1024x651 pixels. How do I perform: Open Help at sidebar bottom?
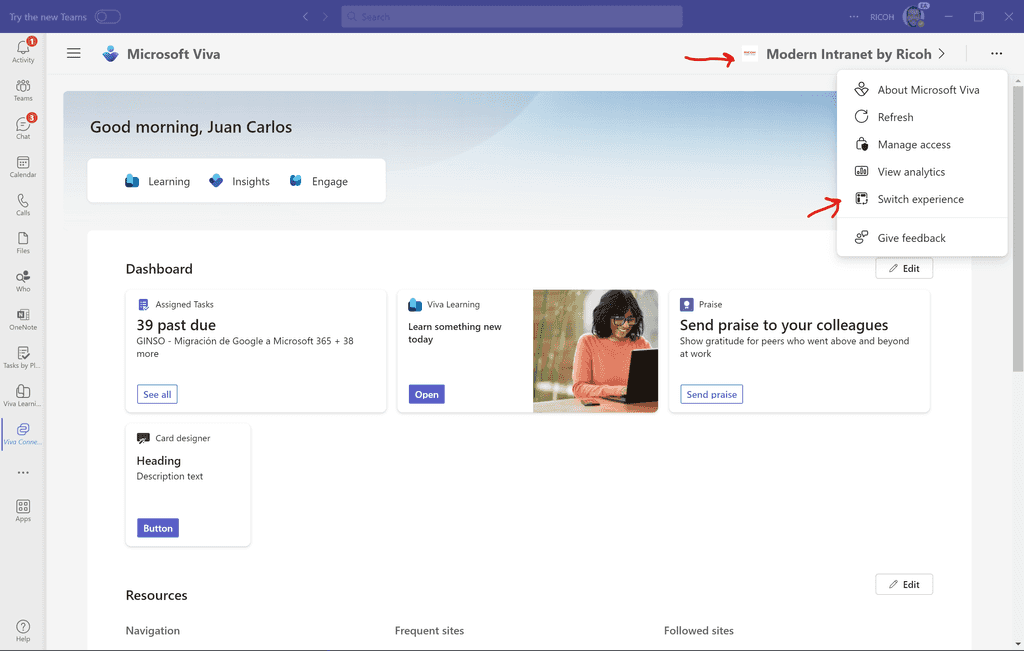point(23,631)
